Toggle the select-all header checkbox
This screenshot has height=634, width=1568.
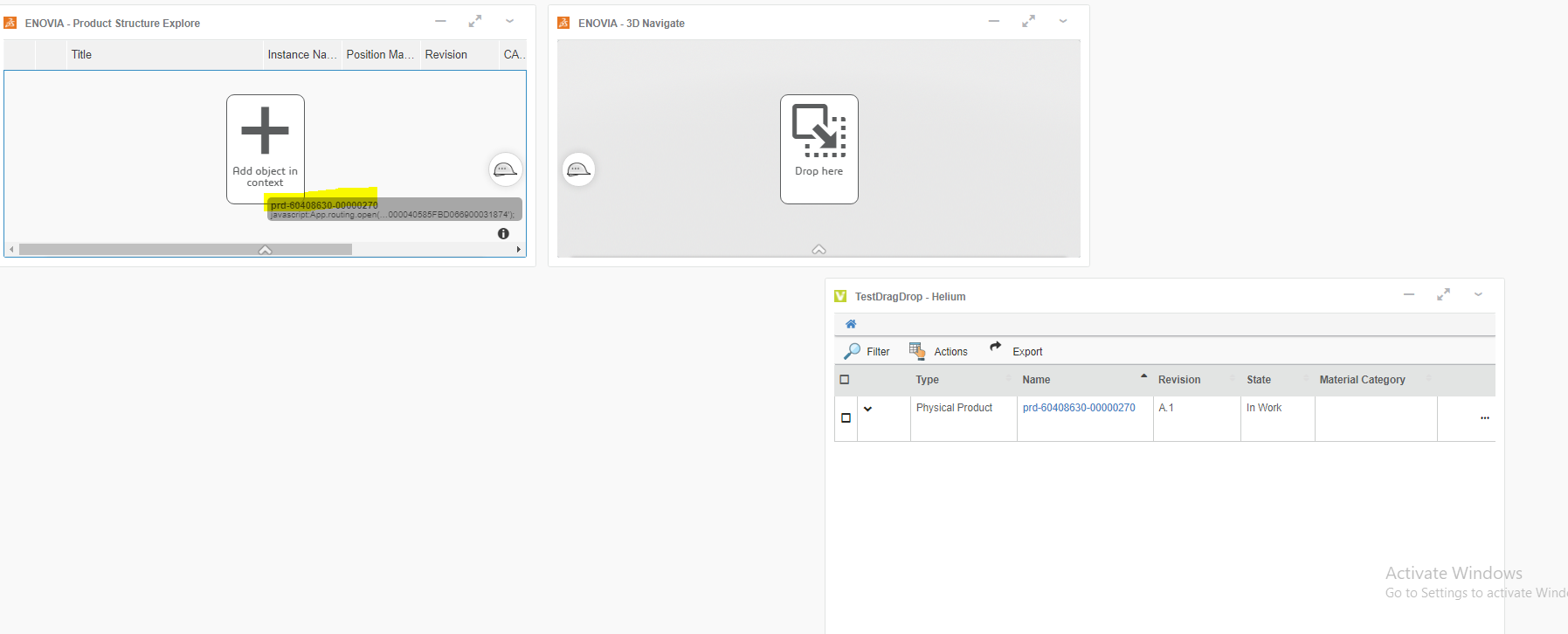pos(845,380)
